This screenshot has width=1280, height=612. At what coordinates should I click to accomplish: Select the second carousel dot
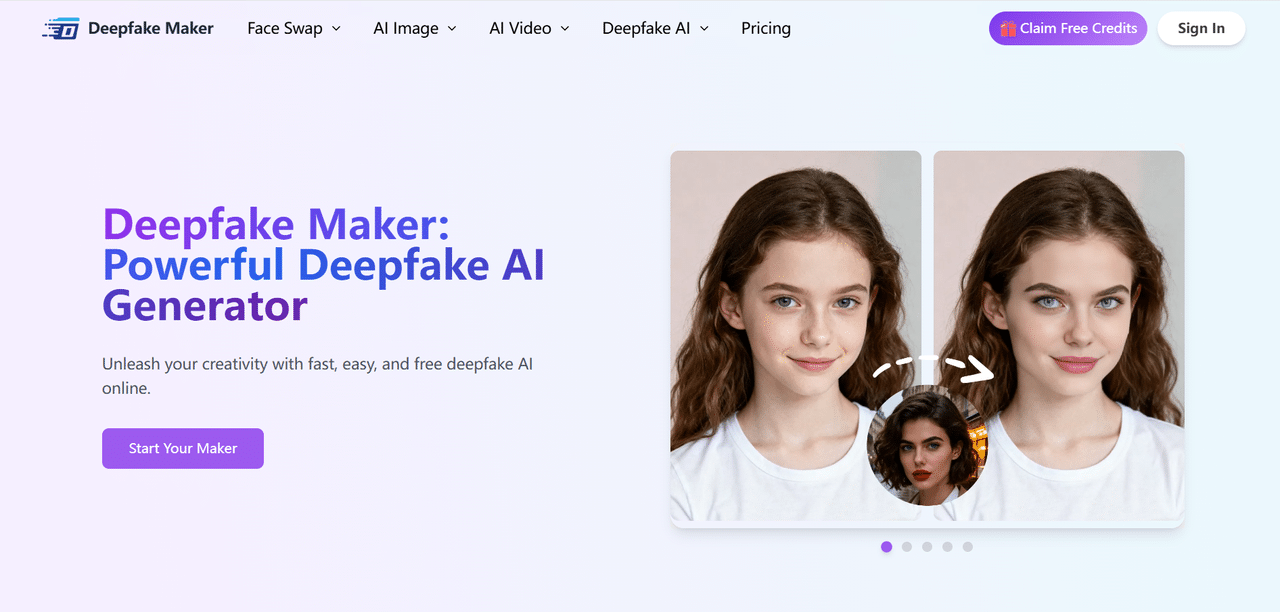[x=907, y=547]
